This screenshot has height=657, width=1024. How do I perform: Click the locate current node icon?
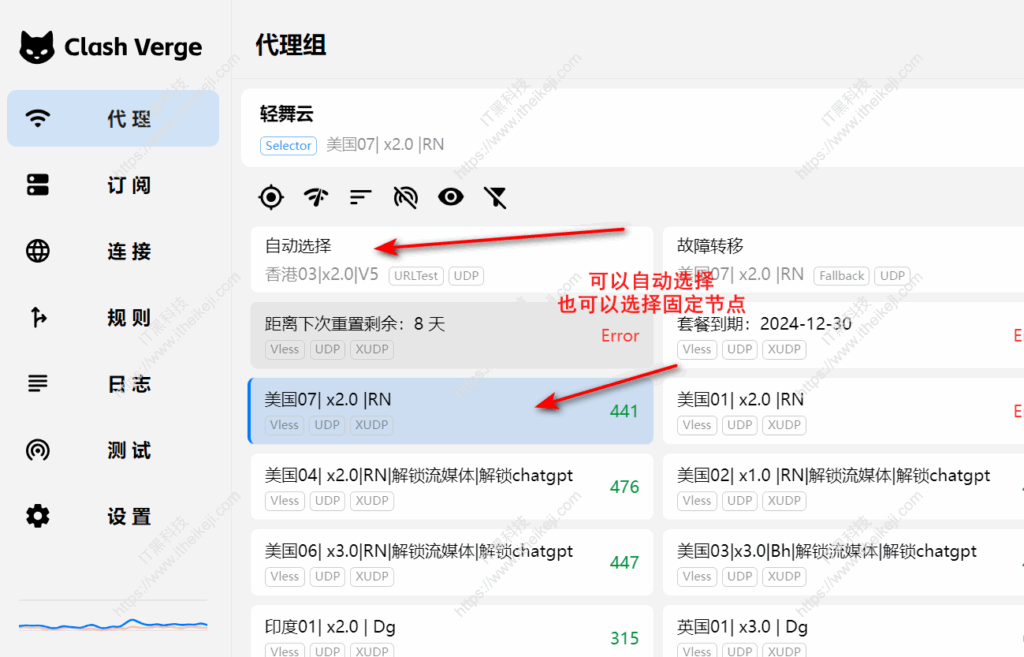pyautogui.click(x=270, y=197)
